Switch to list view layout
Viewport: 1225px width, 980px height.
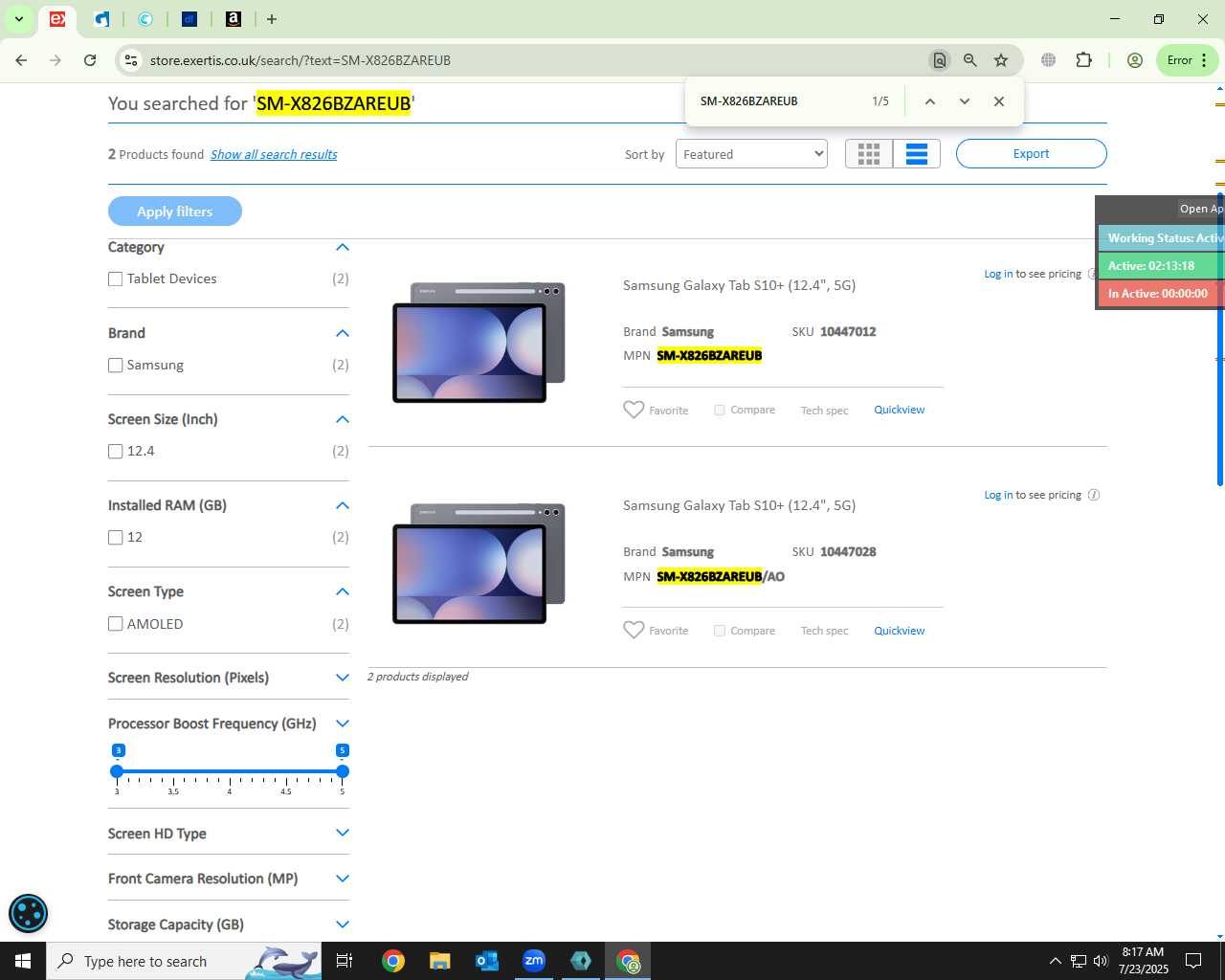[x=917, y=154]
